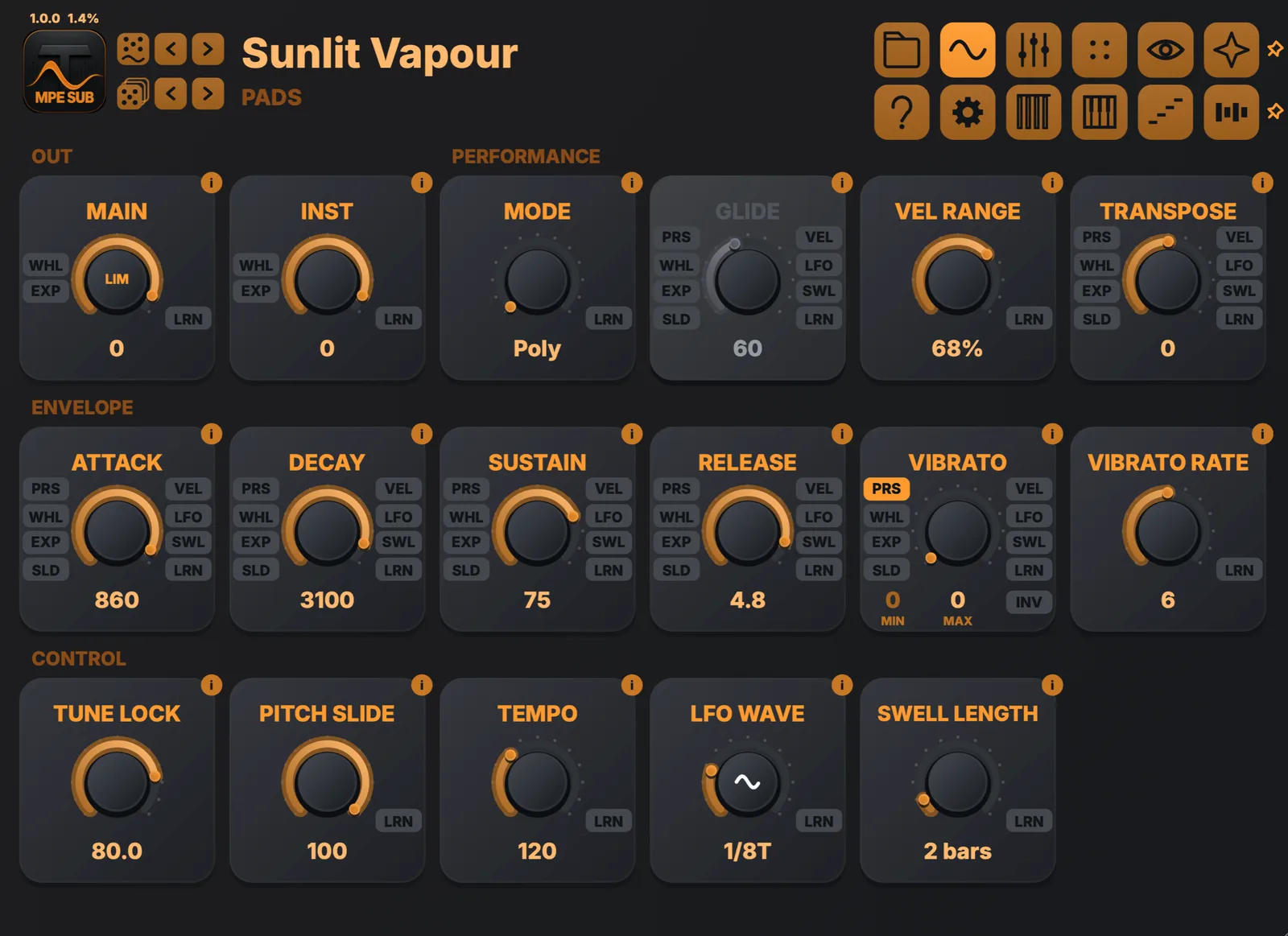1288x936 pixels.
Task: Enable WHL modulation on MAIN
Action: (x=46, y=266)
